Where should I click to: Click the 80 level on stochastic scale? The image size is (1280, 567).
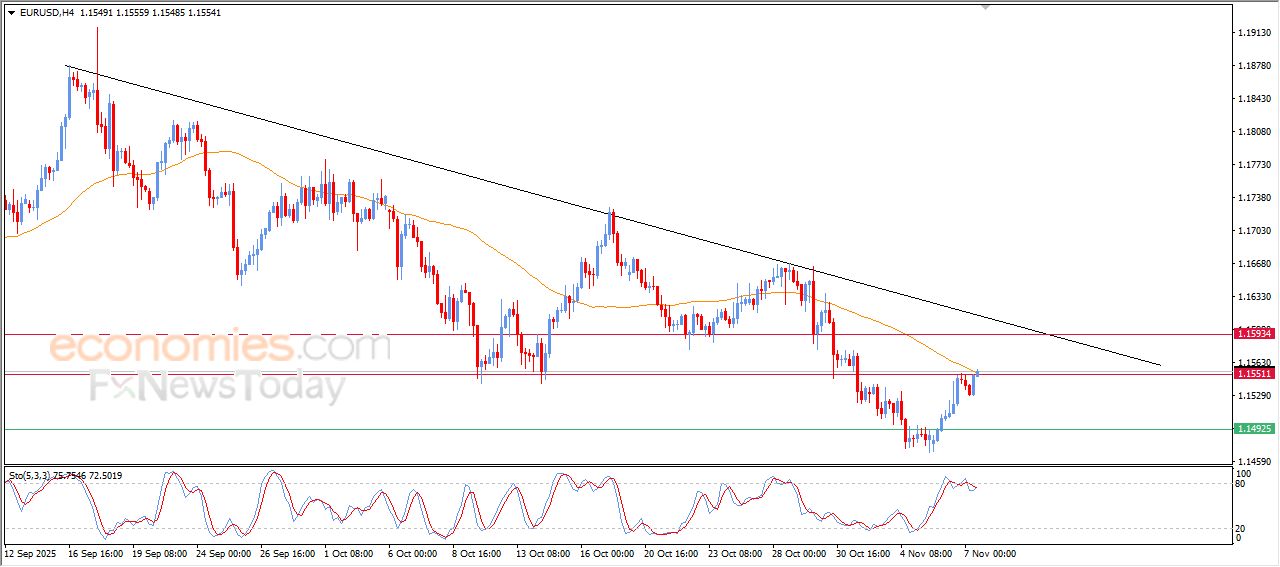tap(1241, 485)
